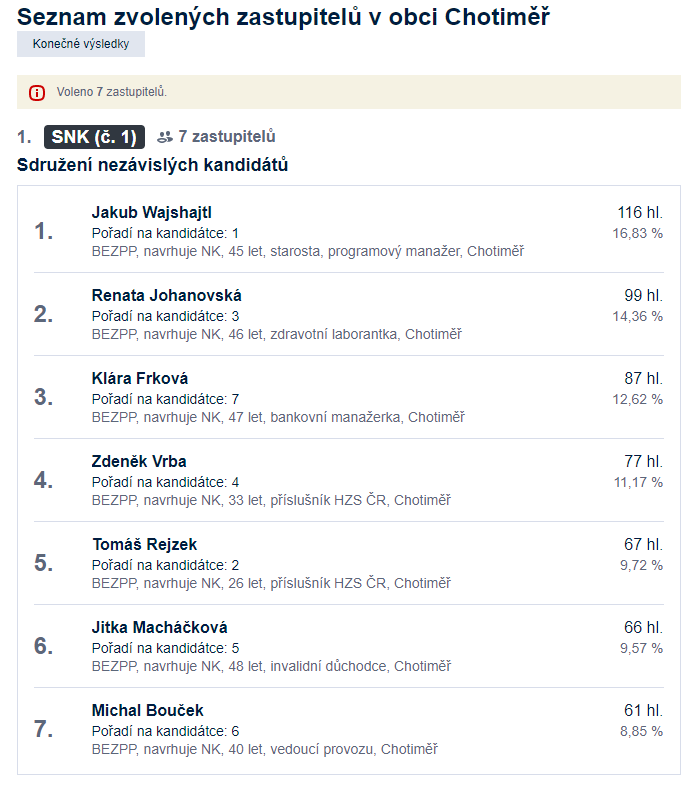Pick Jitka Macháčková's name
The height and width of the screenshot is (793, 694).
(x=159, y=627)
